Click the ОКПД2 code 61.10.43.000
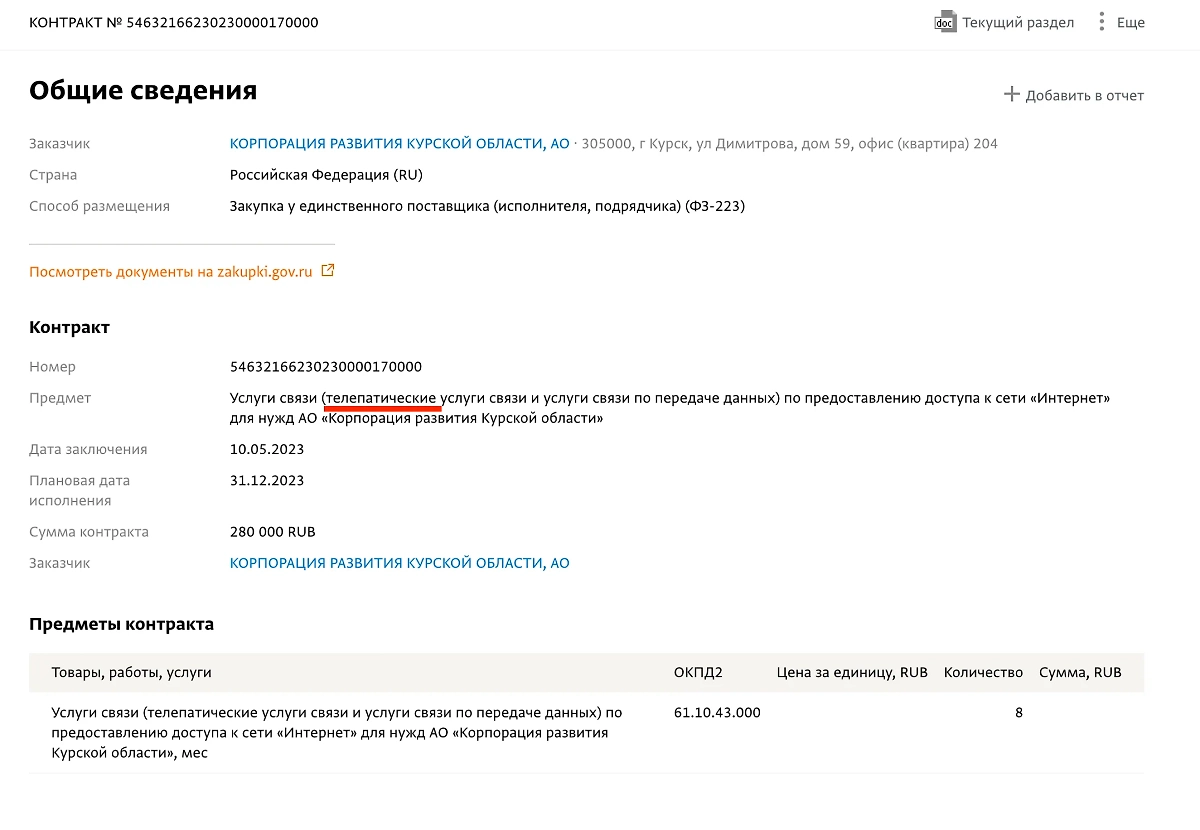This screenshot has width=1200, height=830. 717,713
